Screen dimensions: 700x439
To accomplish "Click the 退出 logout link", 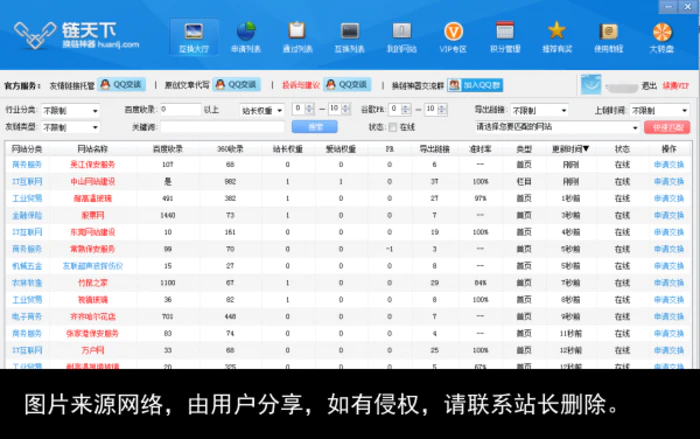I will click(x=649, y=86).
